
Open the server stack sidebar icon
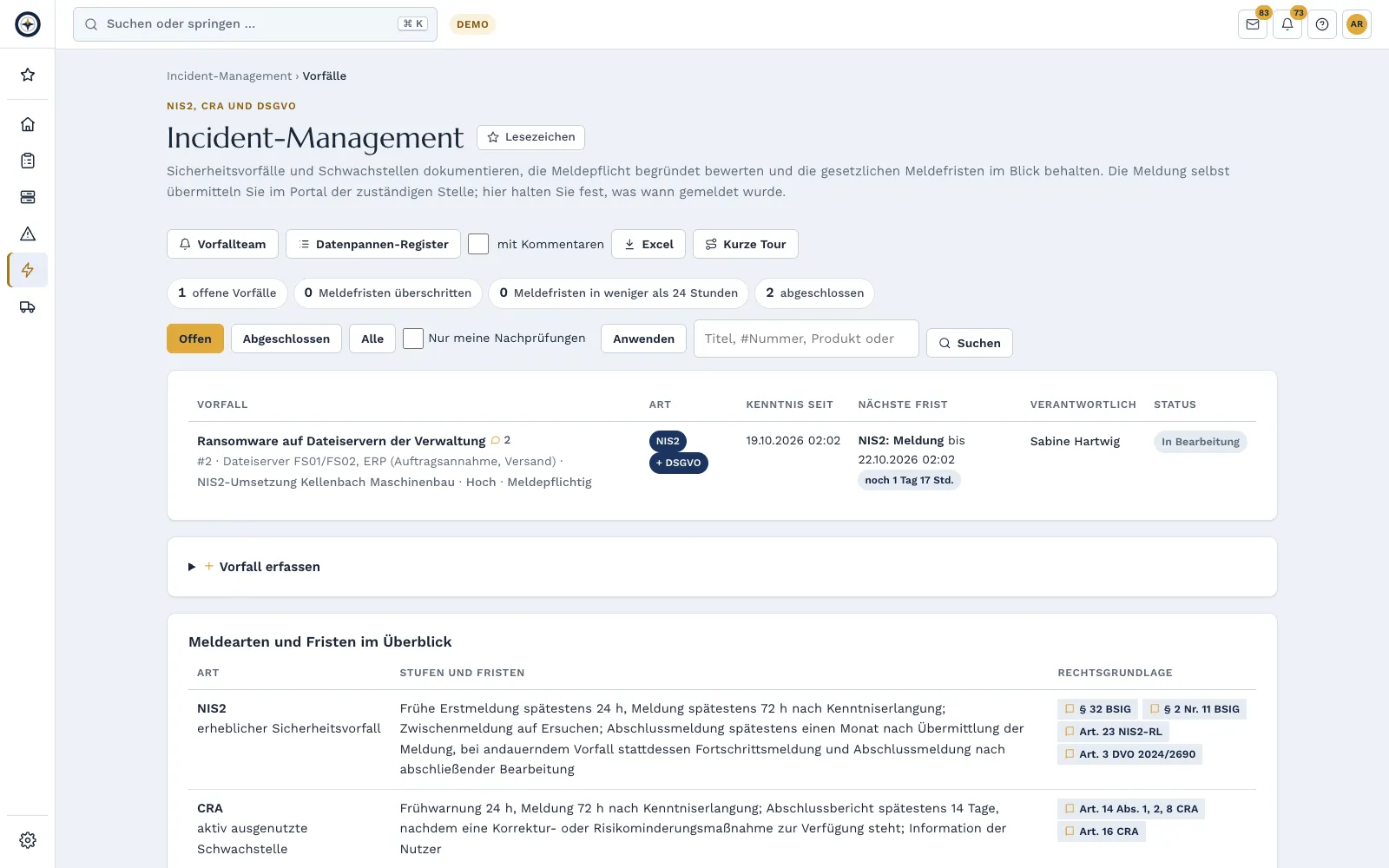[x=28, y=197]
